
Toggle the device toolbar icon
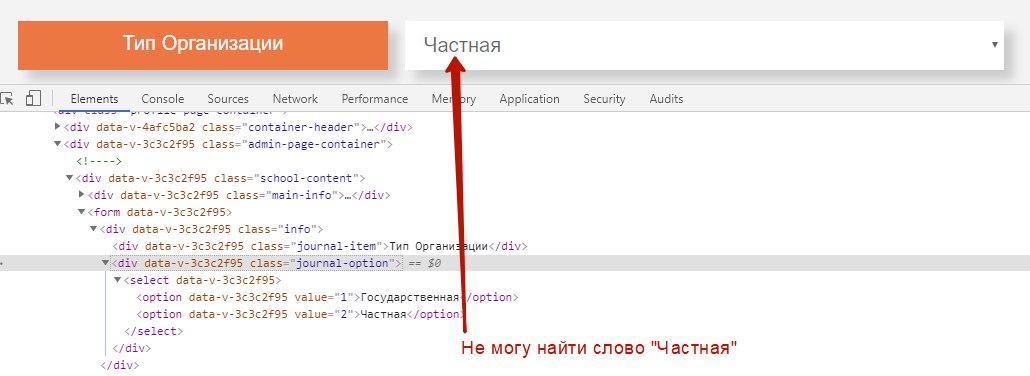click(33, 99)
